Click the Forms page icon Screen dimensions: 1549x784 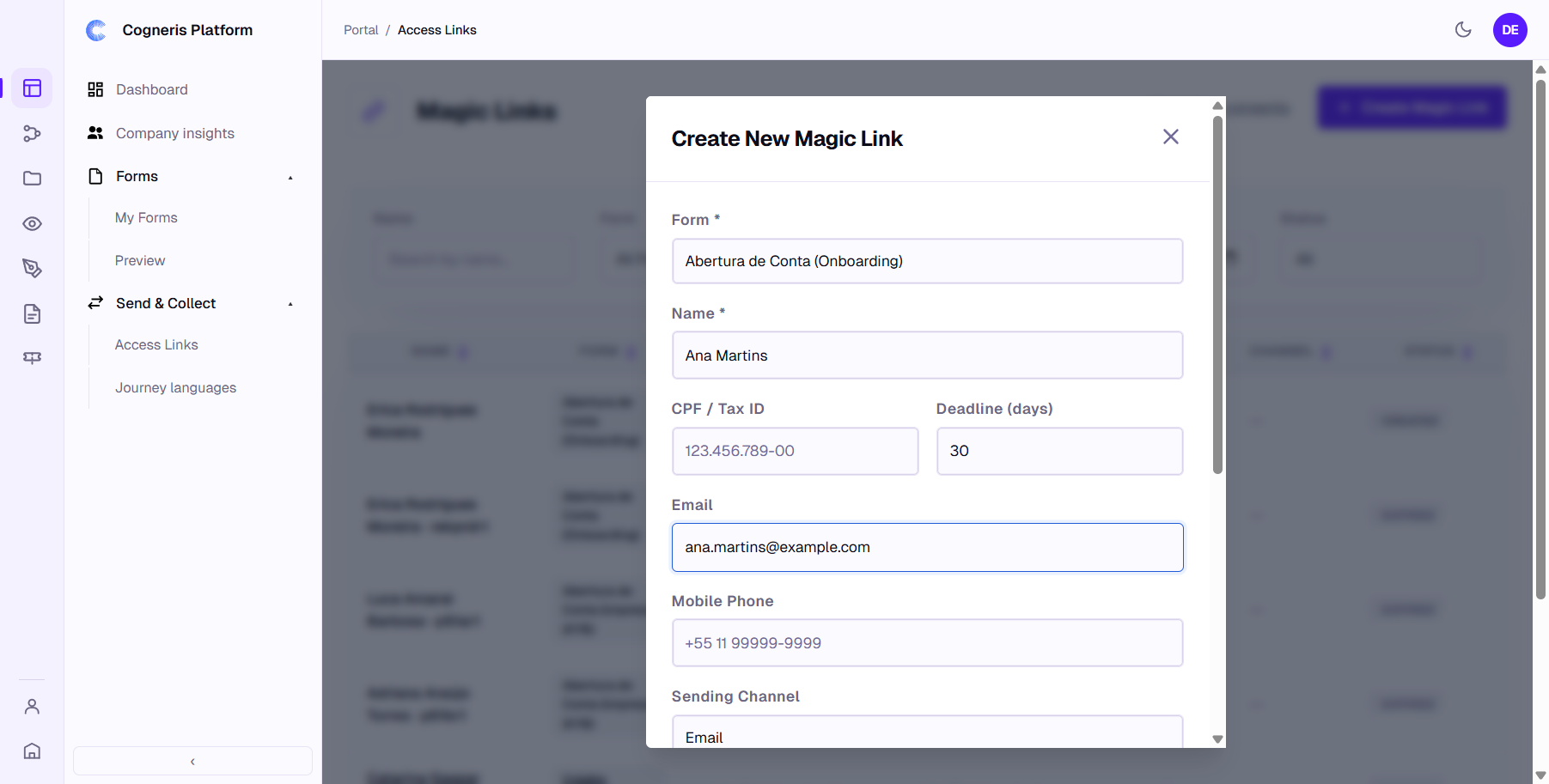(95, 176)
